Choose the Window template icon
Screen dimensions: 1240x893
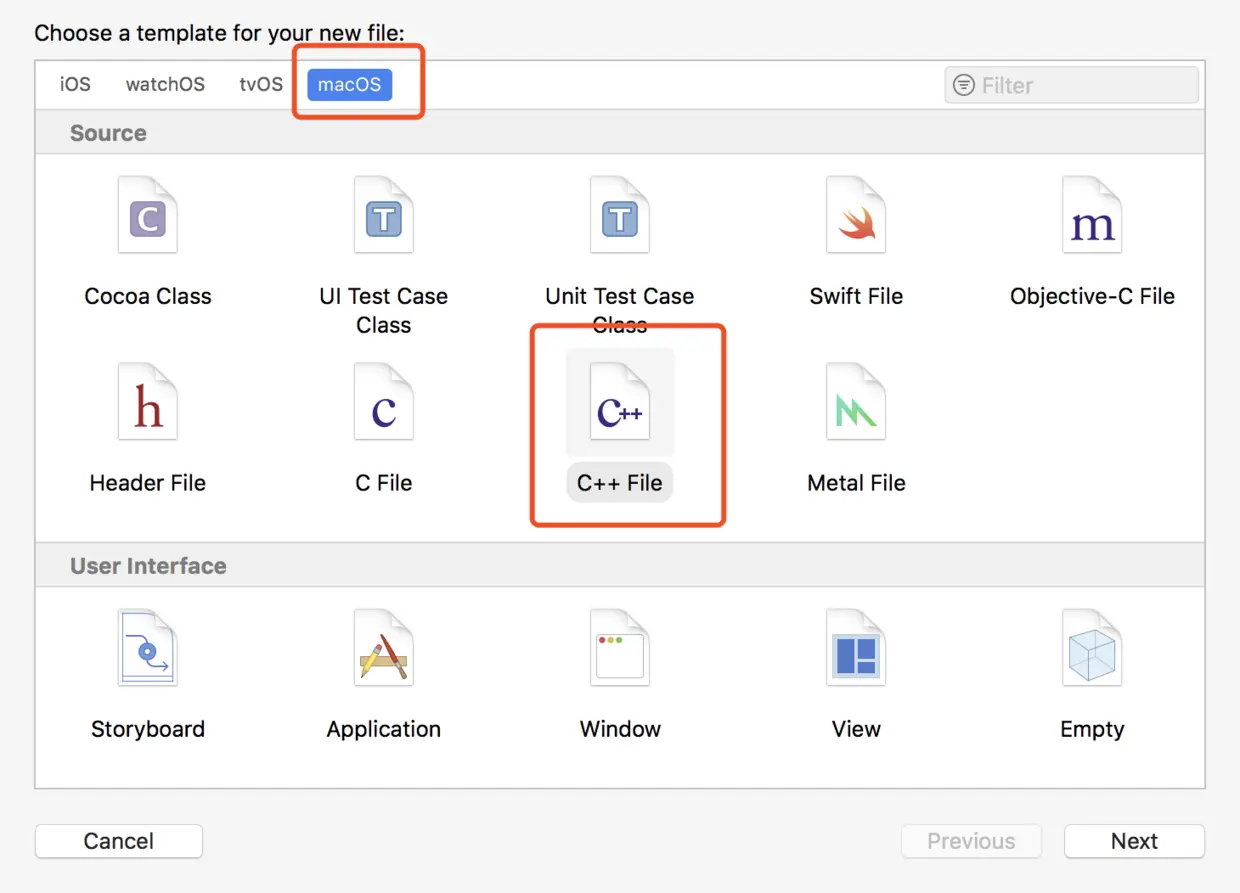pyautogui.click(x=620, y=648)
